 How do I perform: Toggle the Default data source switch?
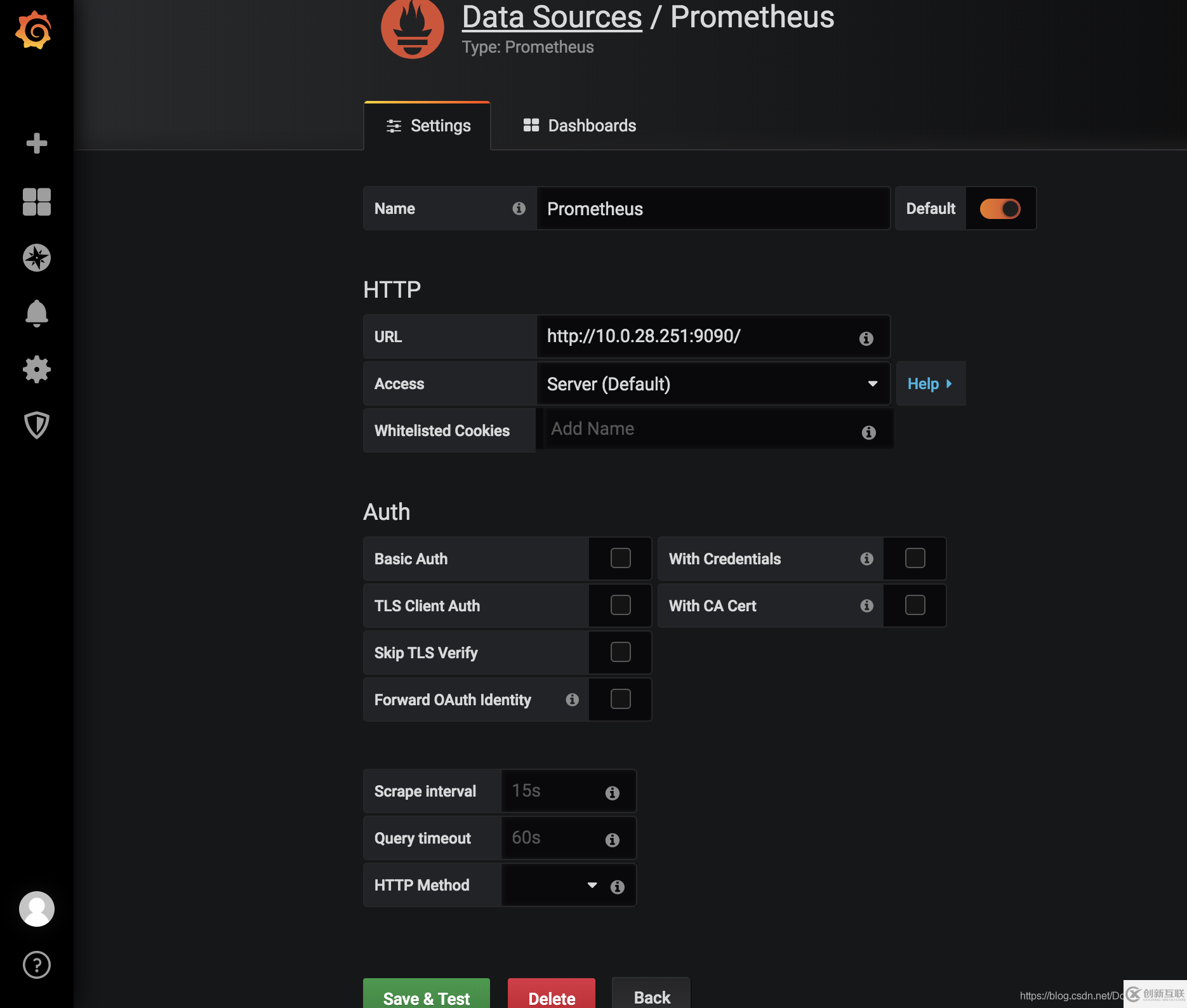click(1000, 209)
